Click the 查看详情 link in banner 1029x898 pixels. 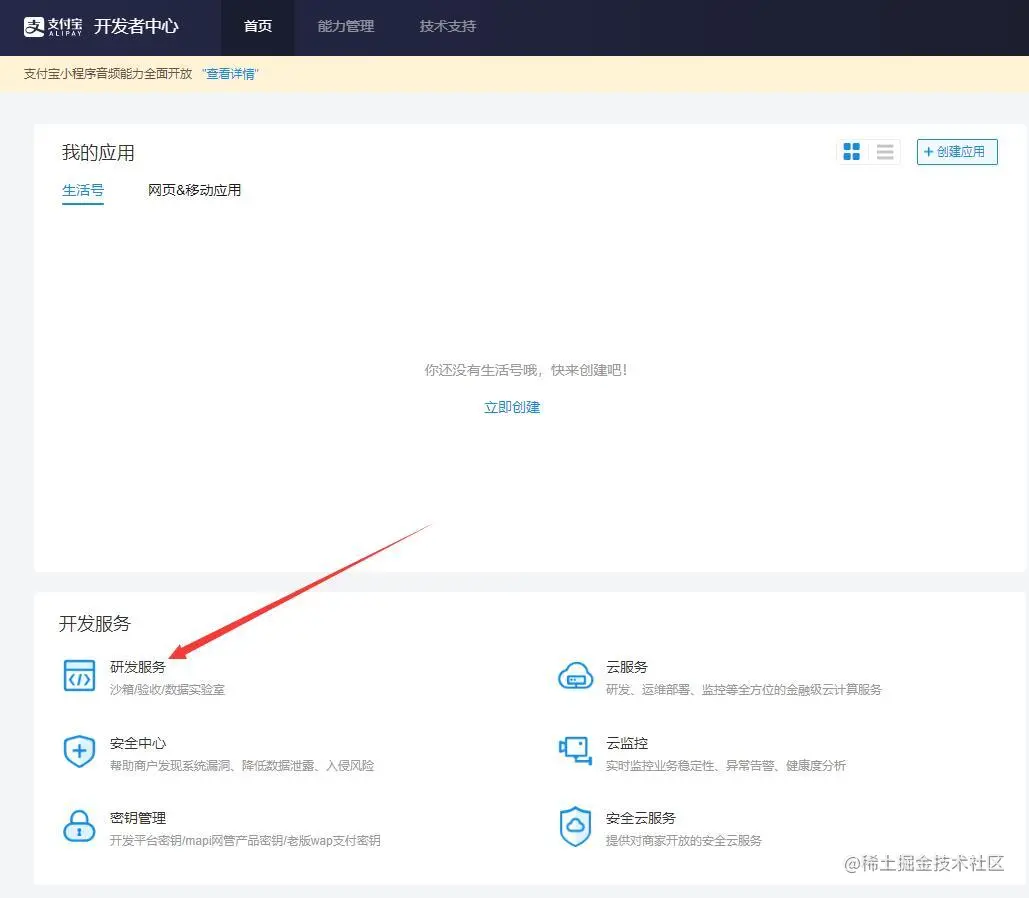230,74
